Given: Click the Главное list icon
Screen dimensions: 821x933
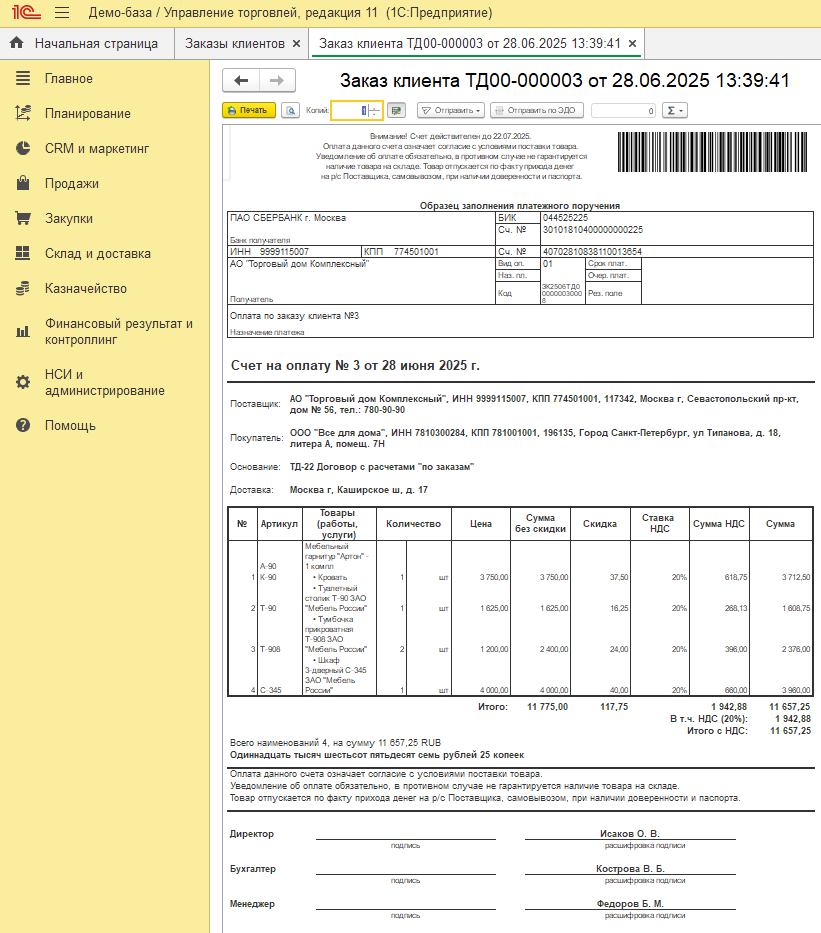Looking at the screenshot, I should point(23,78).
